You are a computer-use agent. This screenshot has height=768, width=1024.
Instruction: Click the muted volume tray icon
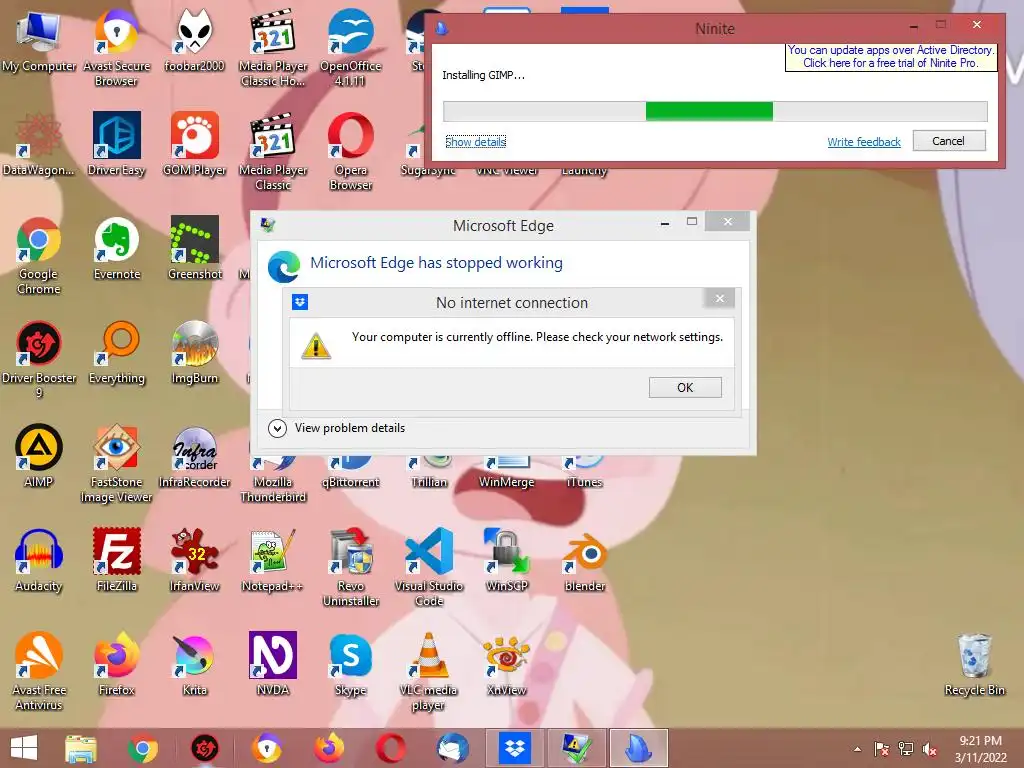pyautogui.click(x=929, y=750)
